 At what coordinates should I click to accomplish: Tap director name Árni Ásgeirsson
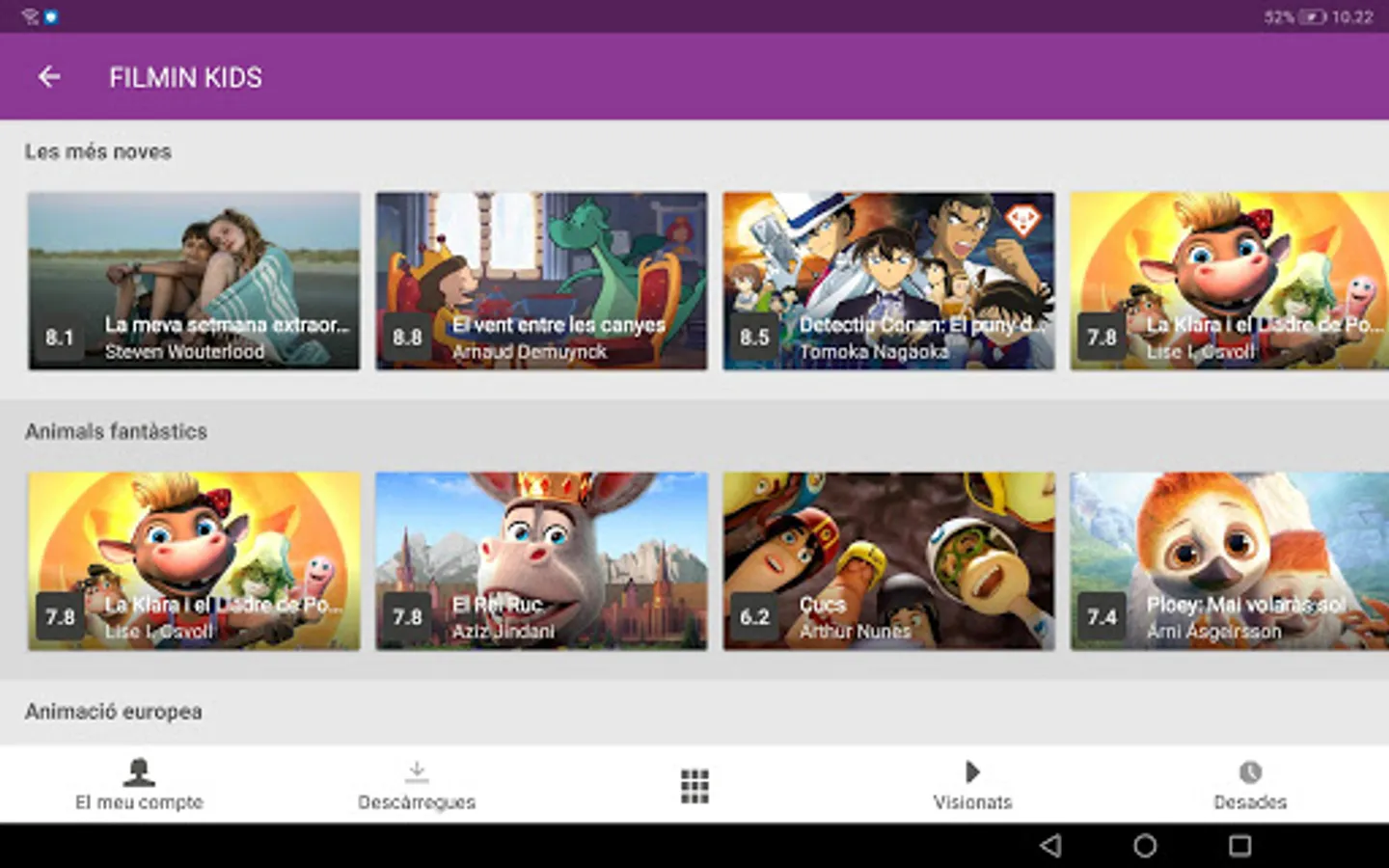coord(1214,632)
